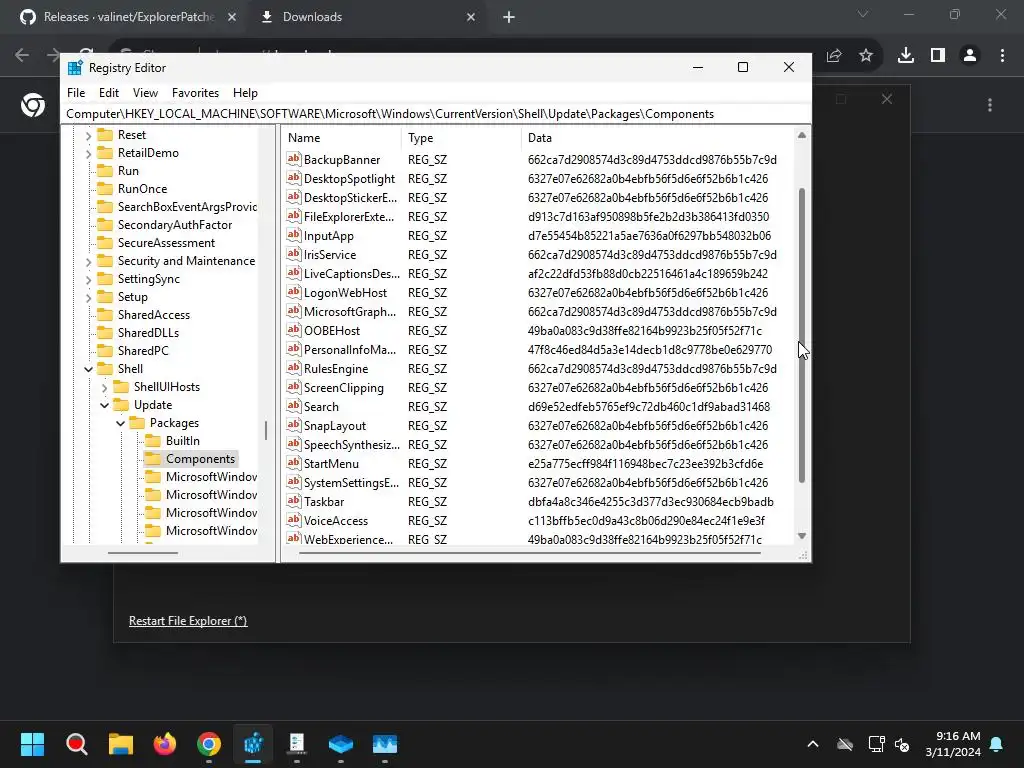
Task: Collapse the Shell key
Action: (88, 369)
